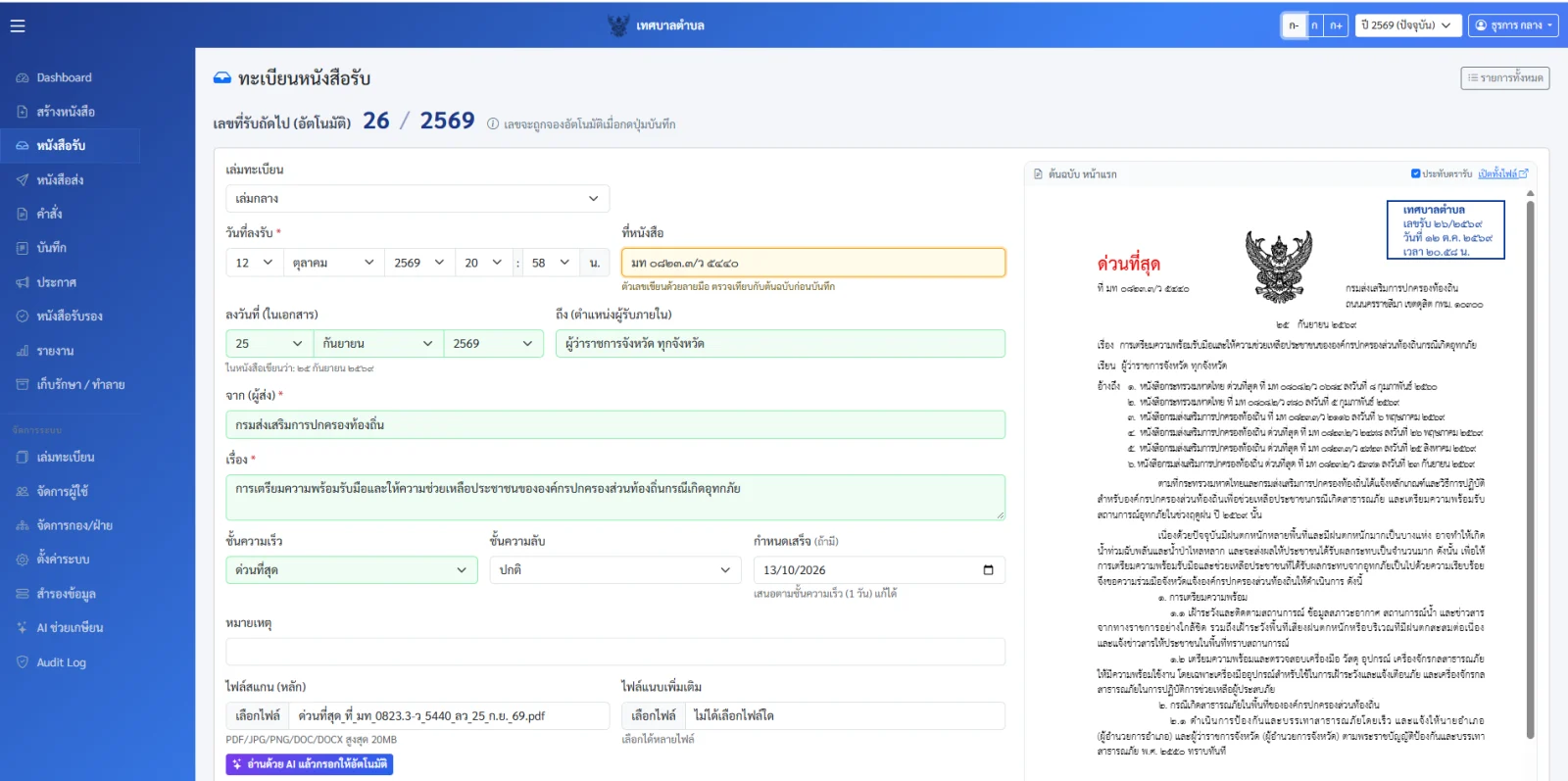Screen dimensions: 1568x781
Task: Open the ตั้งค่าระบบ gear icon
Action: pyautogui.click(x=23, y=560)
